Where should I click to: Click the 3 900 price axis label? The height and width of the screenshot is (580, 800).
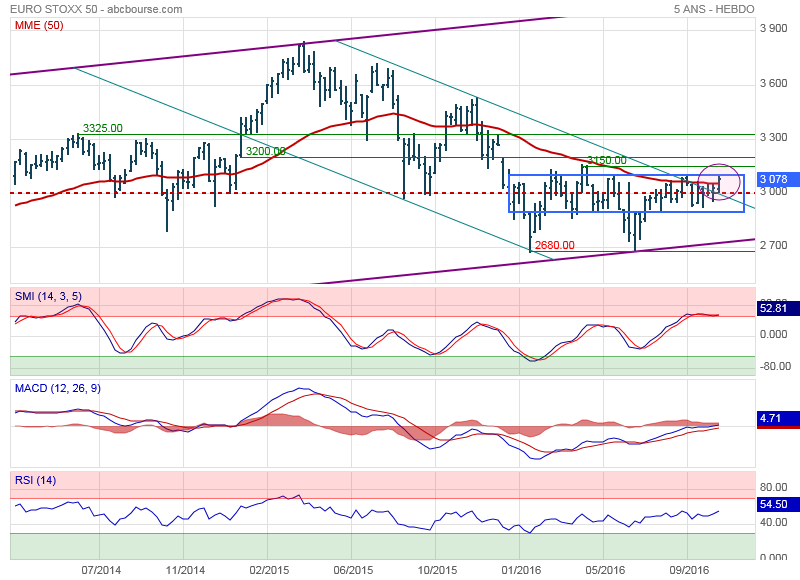point(773,28)
